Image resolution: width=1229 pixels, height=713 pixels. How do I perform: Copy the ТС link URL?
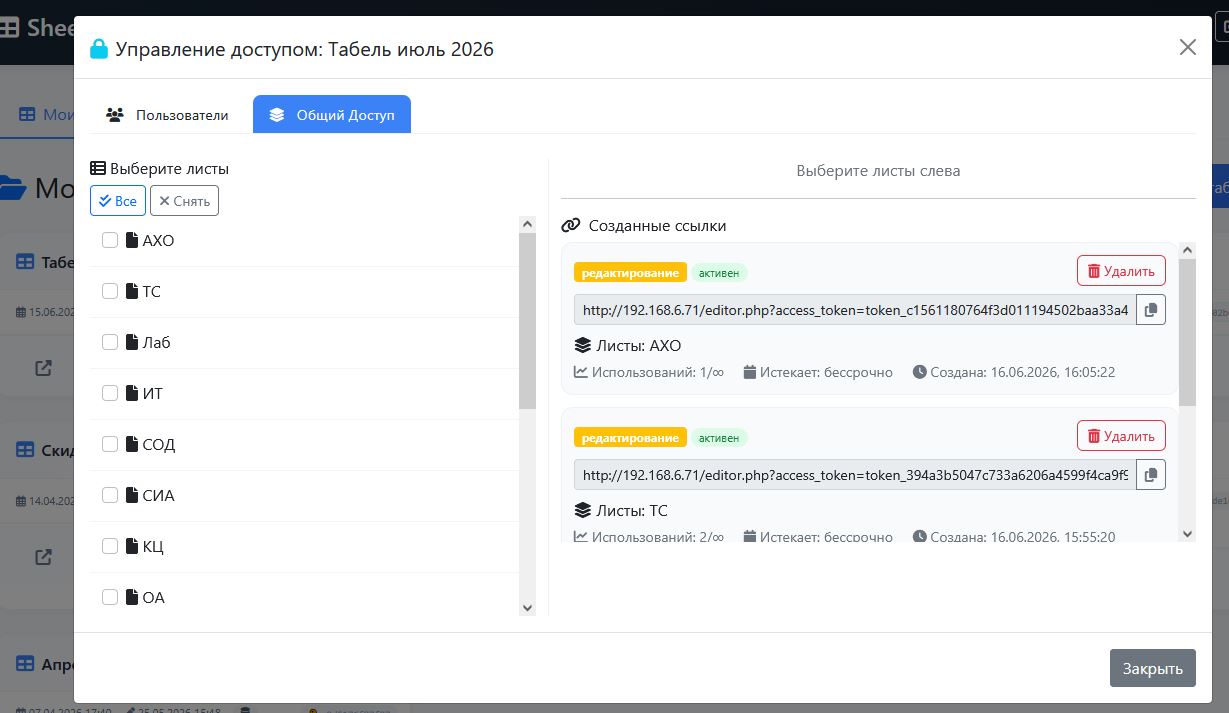(1151, 475)
